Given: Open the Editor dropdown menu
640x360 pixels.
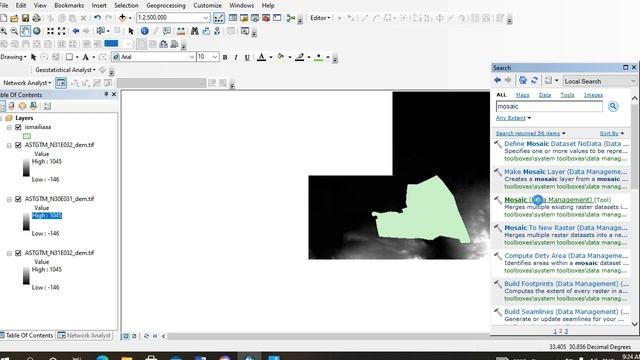Looking at the screenshot, I should pos(320,18).
